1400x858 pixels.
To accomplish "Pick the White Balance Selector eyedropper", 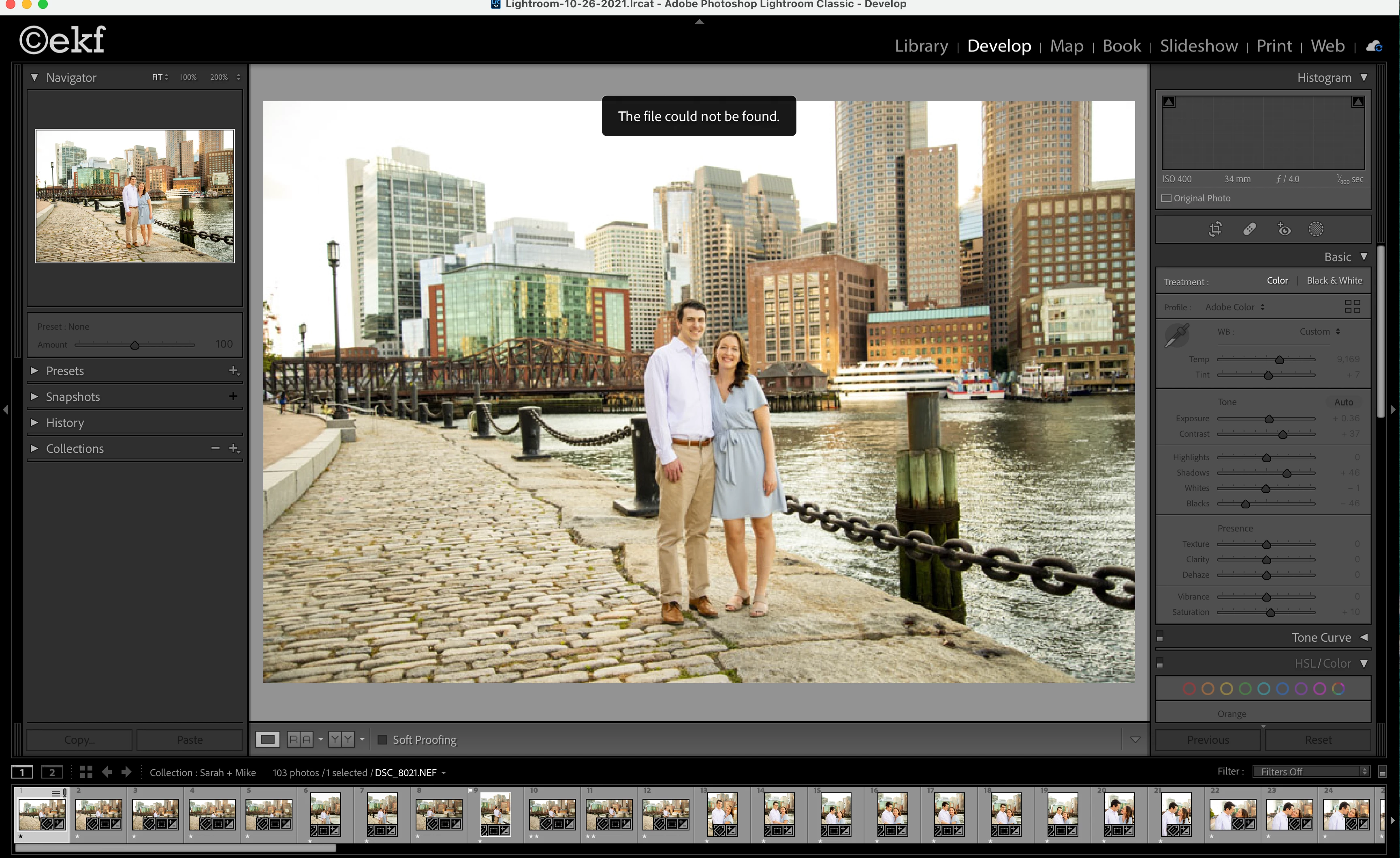I will click(x=1177, y=335).
